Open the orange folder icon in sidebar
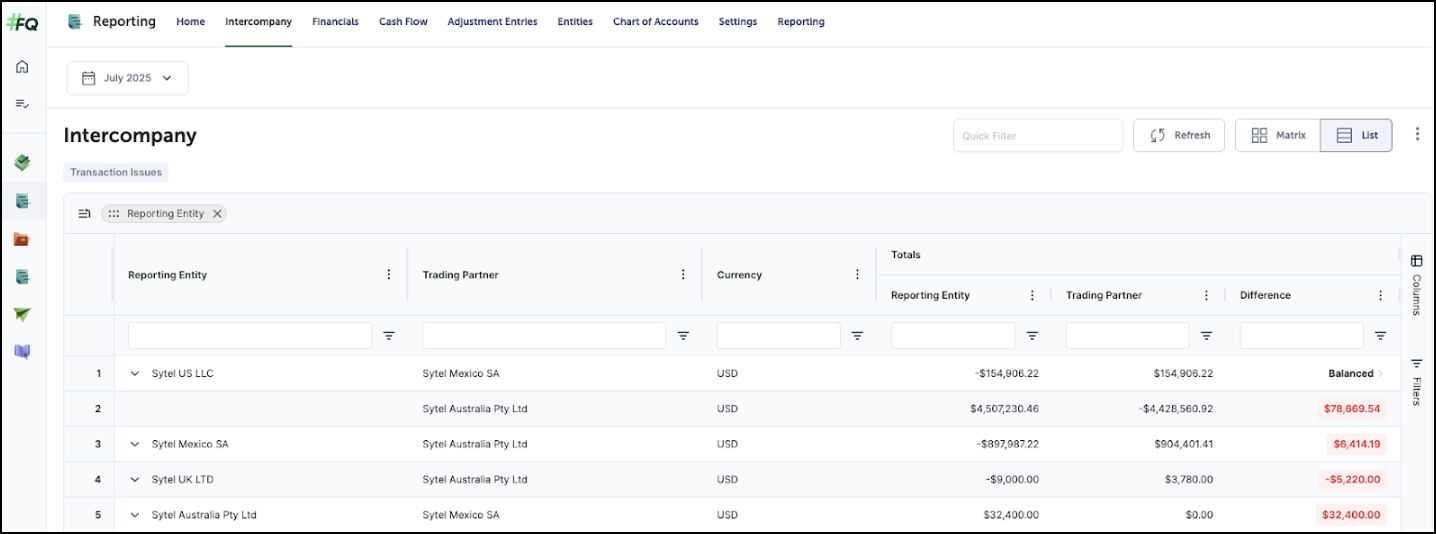The height and width of the screenshot is (534, 1436). [x=22, y=239]
